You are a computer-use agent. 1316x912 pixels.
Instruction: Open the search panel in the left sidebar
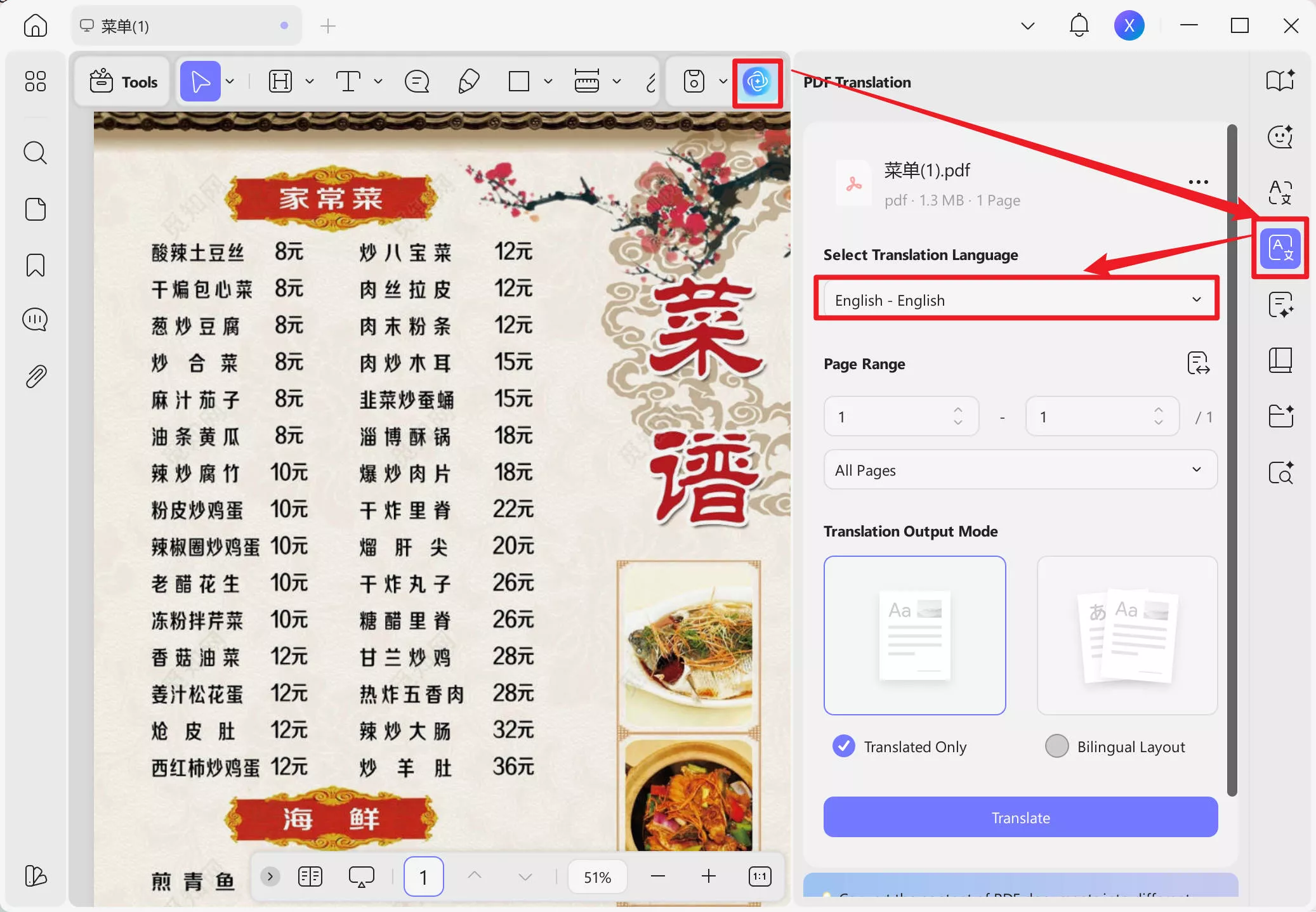pyautogui.click(x=35, y=152)
